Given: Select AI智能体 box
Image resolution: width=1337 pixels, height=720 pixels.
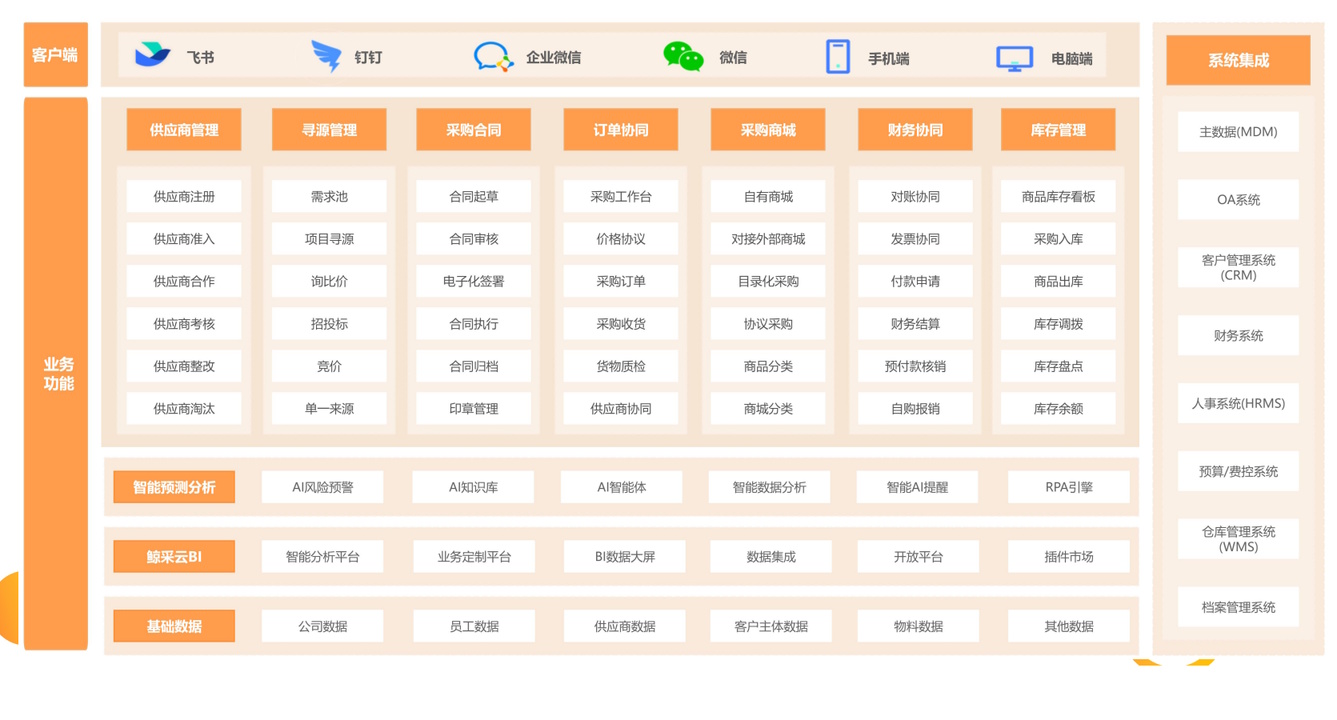Looking at the screenshot, I should [621, 487].
